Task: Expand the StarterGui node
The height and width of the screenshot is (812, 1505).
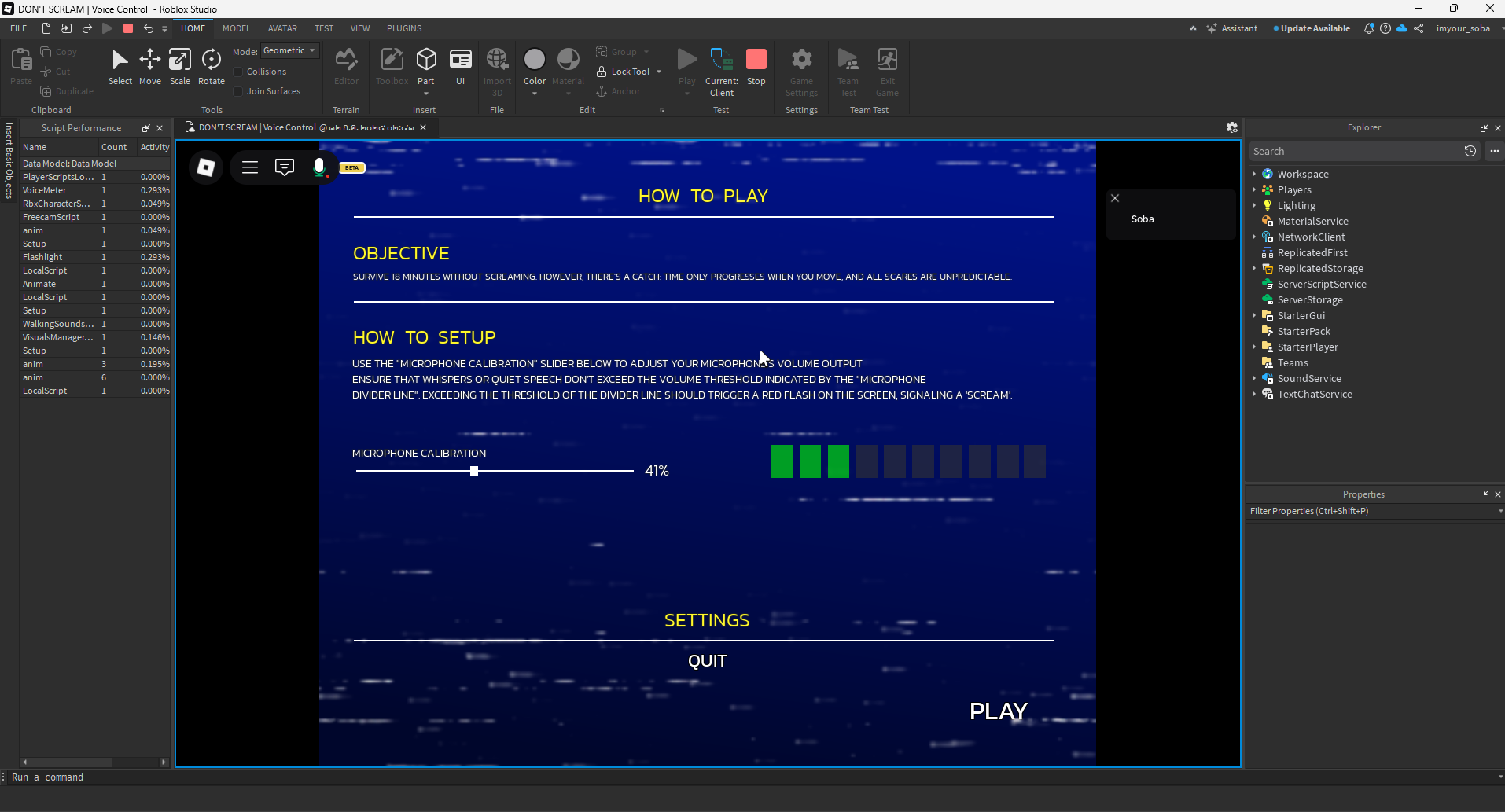Action: [x=1254, y=315]
